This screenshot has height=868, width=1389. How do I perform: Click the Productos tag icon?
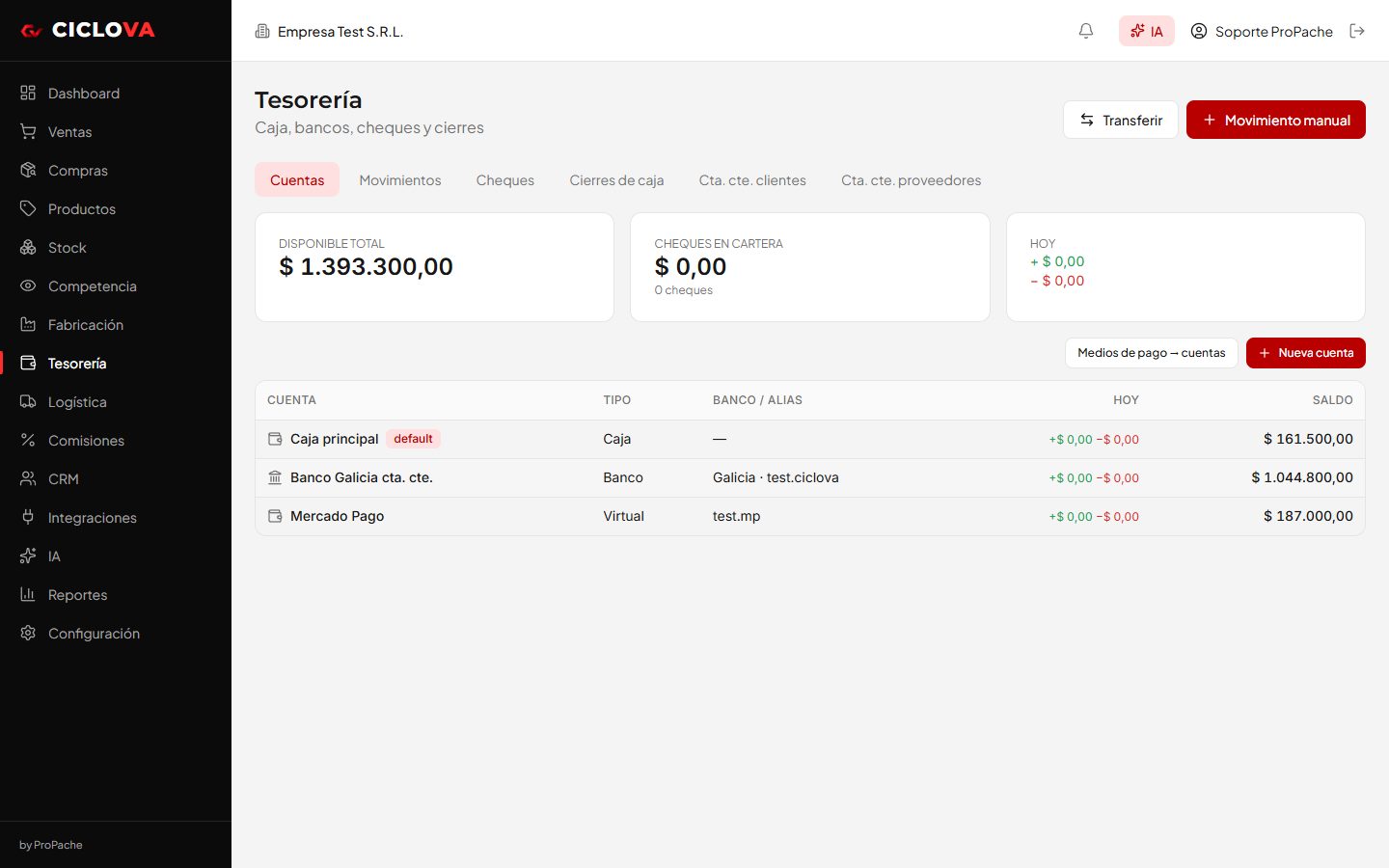28,208
